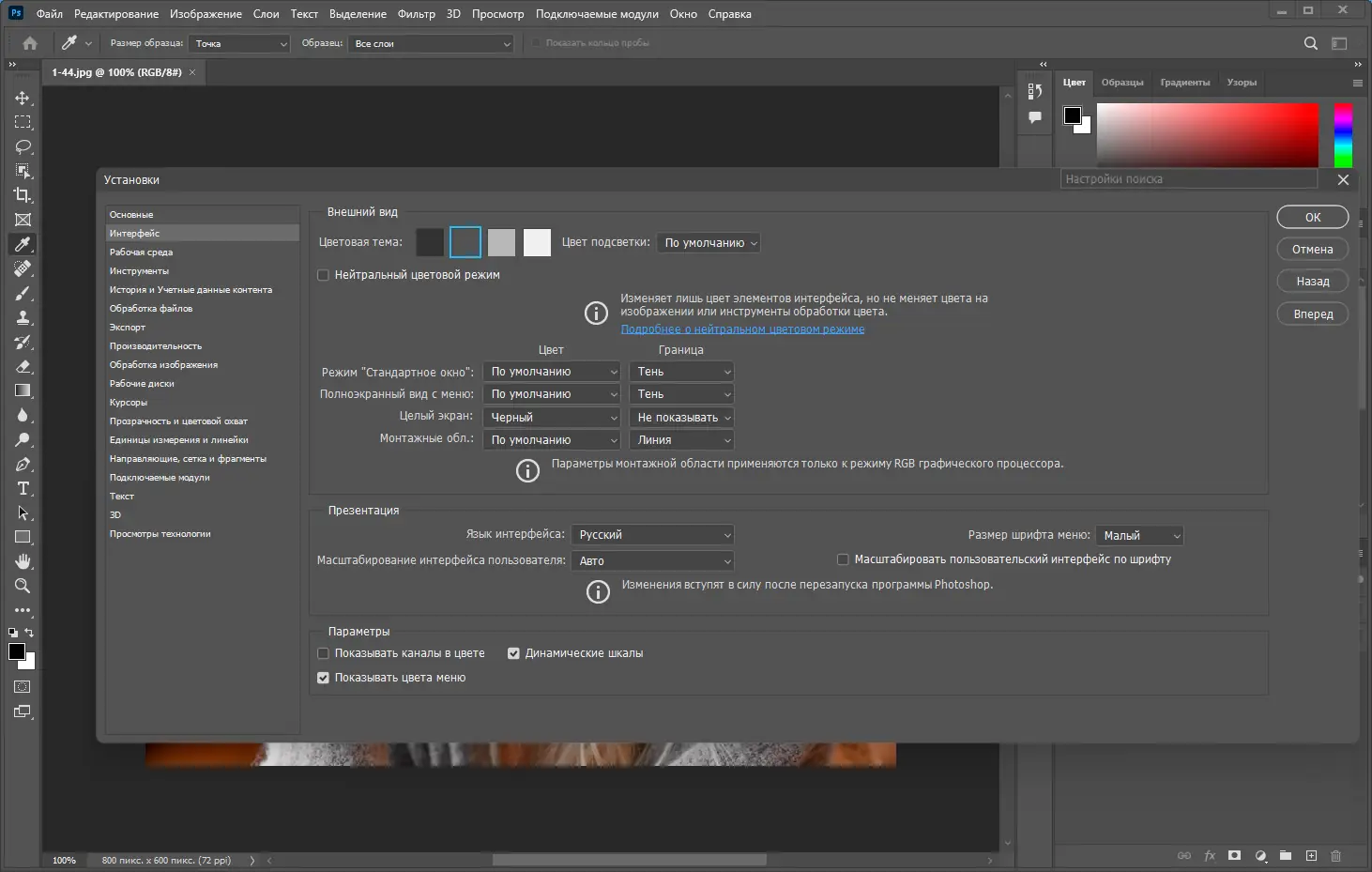Screen dimensions: 1372x872
Task: Expand Размер шрифта меню dropdown
Action: point(1139,536)
